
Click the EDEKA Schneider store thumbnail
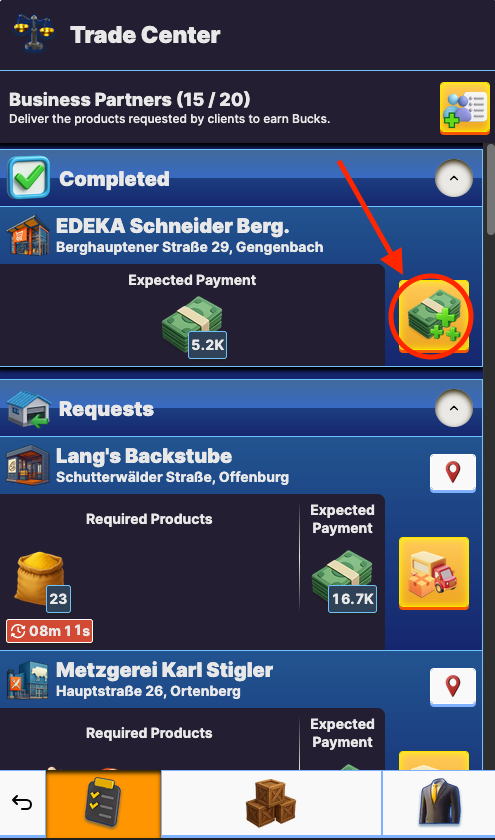(27, 235)
